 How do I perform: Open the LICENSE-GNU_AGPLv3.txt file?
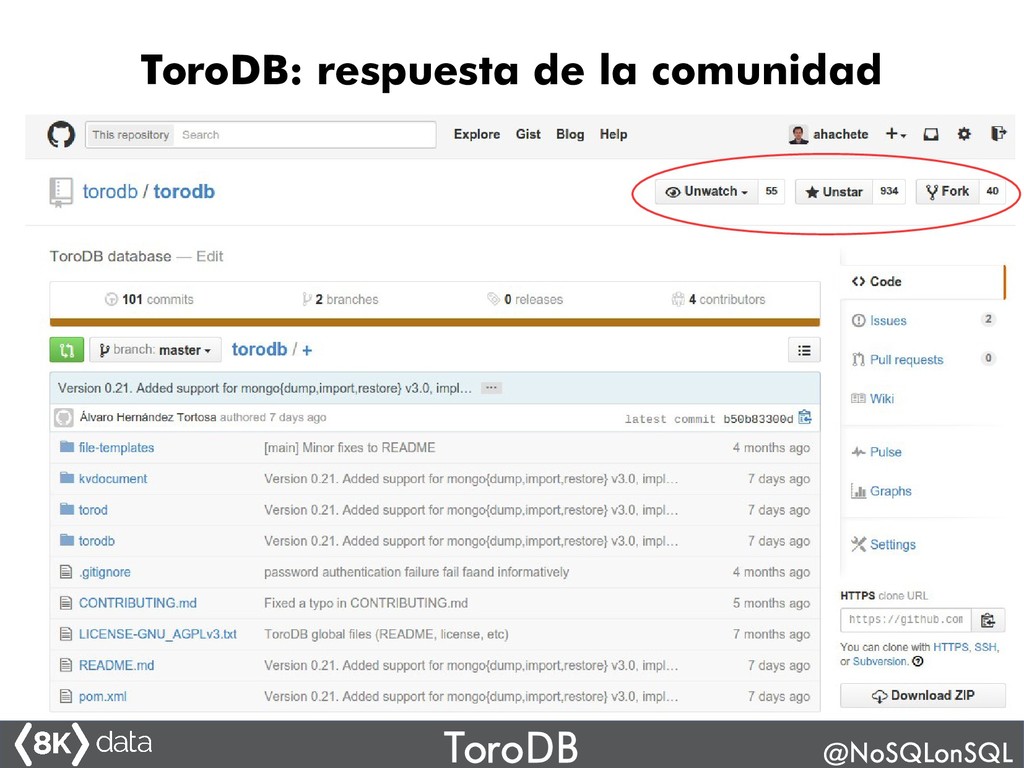coord(157,634)
